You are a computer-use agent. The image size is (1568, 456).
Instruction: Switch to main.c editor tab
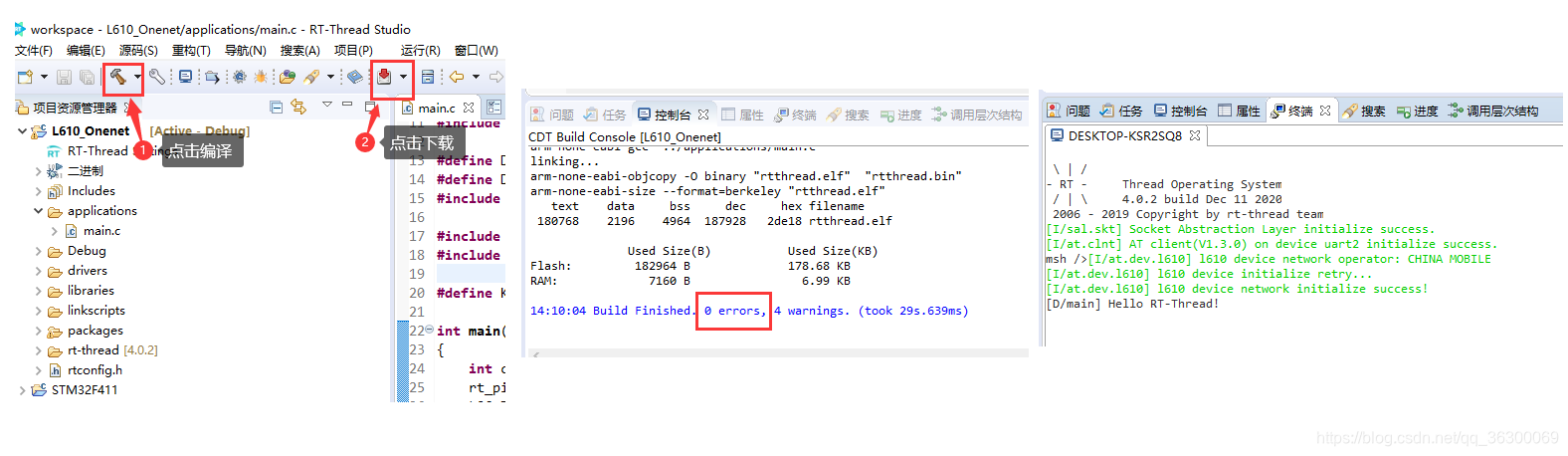pos(437,108)
